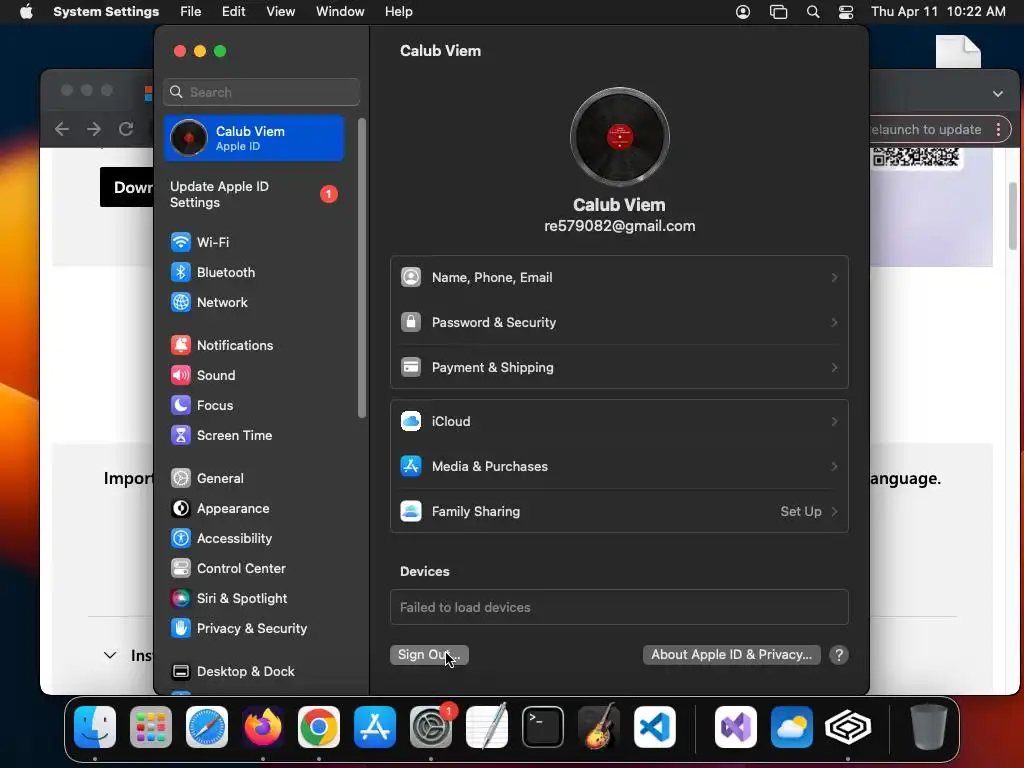Select Network in the sidebar
Screen dimensions: 1024x768
(209, 302)
